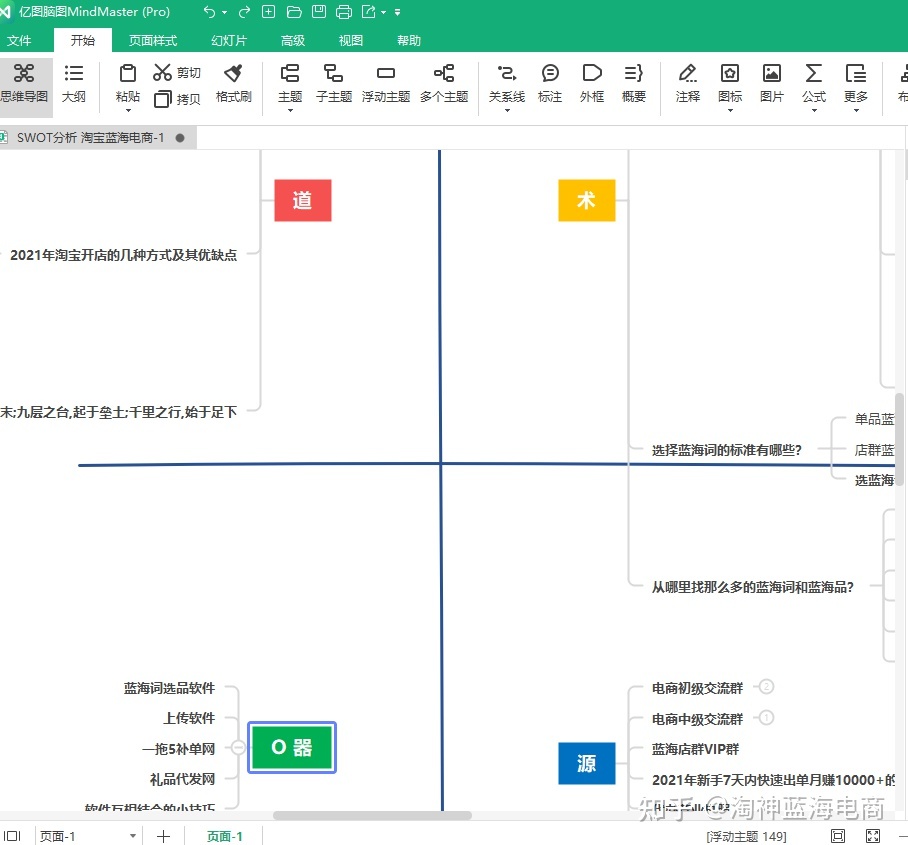908x845 pixels.
Task: Insert a 主题 topic
Action: [x=290, y=83]
